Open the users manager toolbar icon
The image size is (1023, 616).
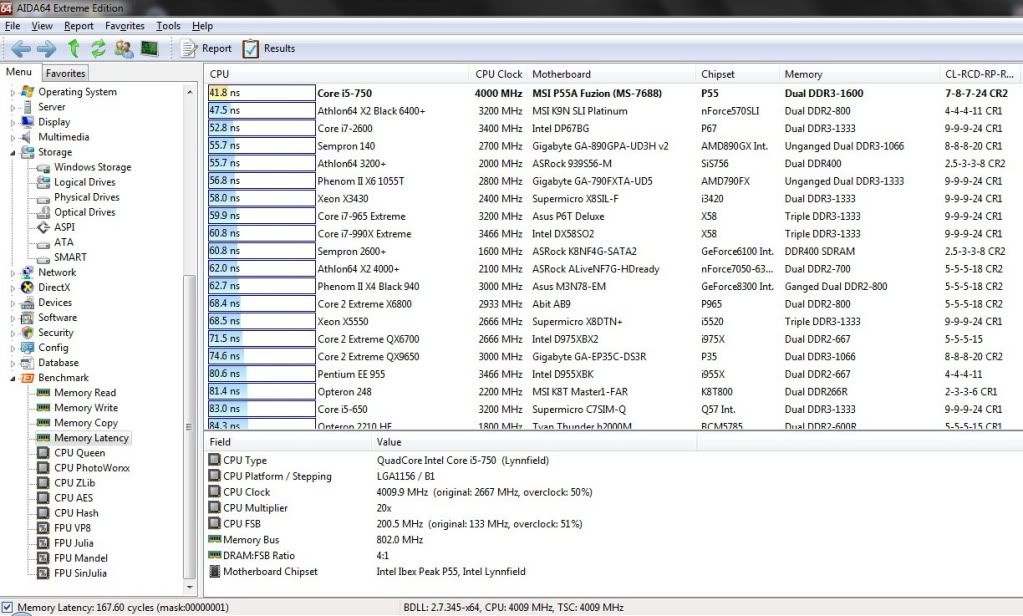pyautogui.click(x=123, y=48)
